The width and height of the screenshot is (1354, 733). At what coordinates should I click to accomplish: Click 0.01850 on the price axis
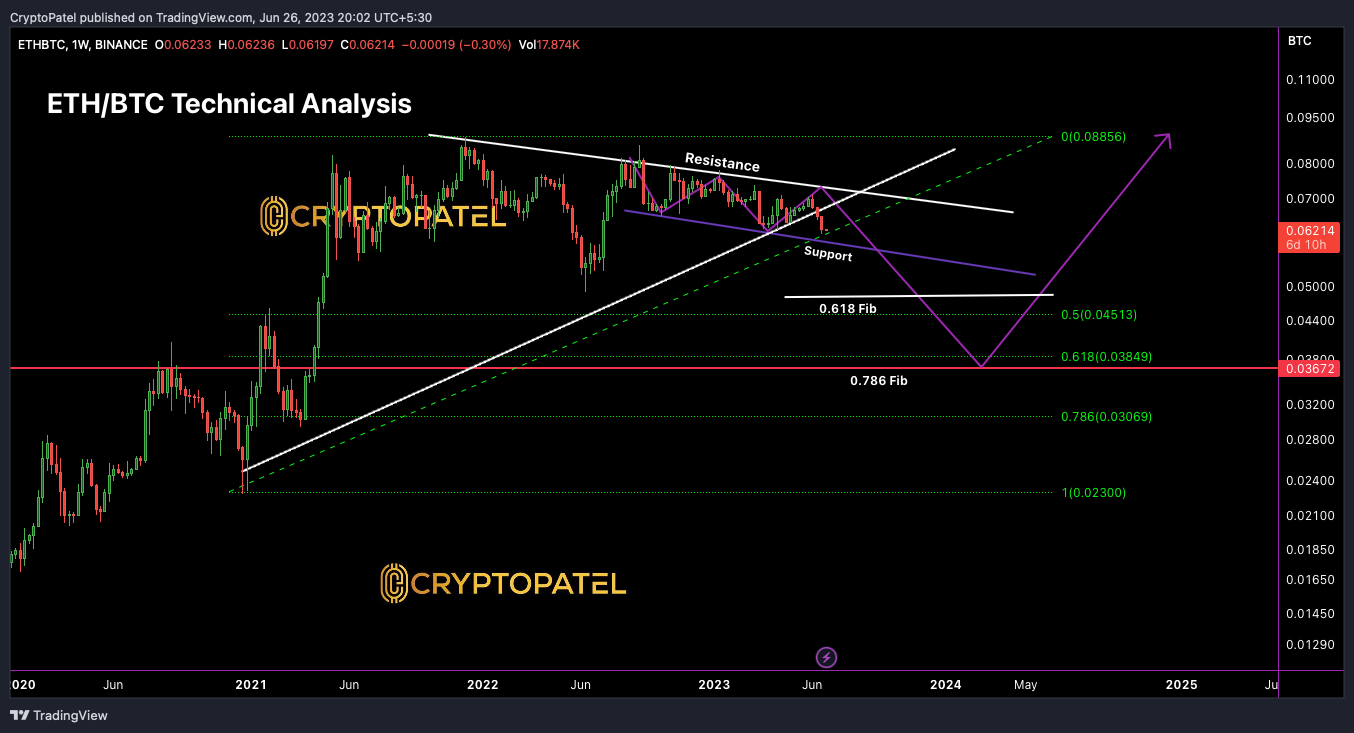[1310, 550]
